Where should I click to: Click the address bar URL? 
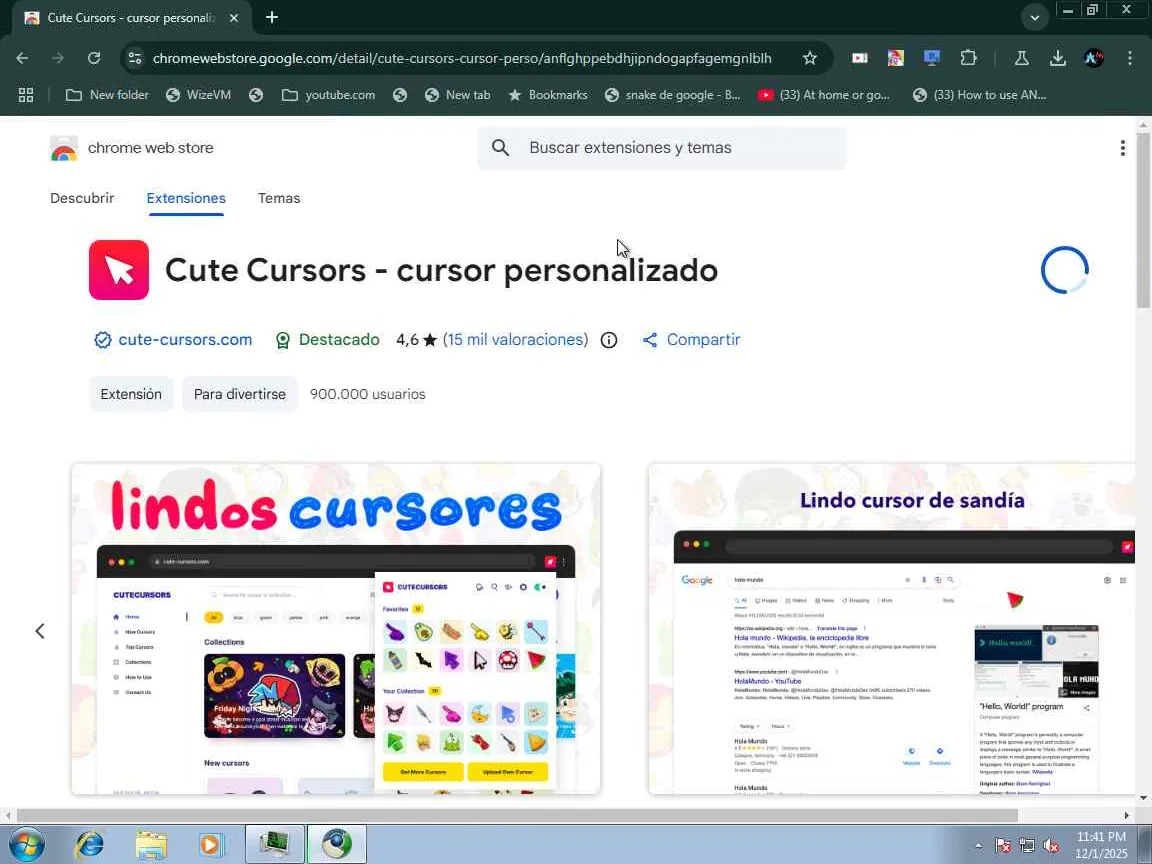[x=462, y=58]
